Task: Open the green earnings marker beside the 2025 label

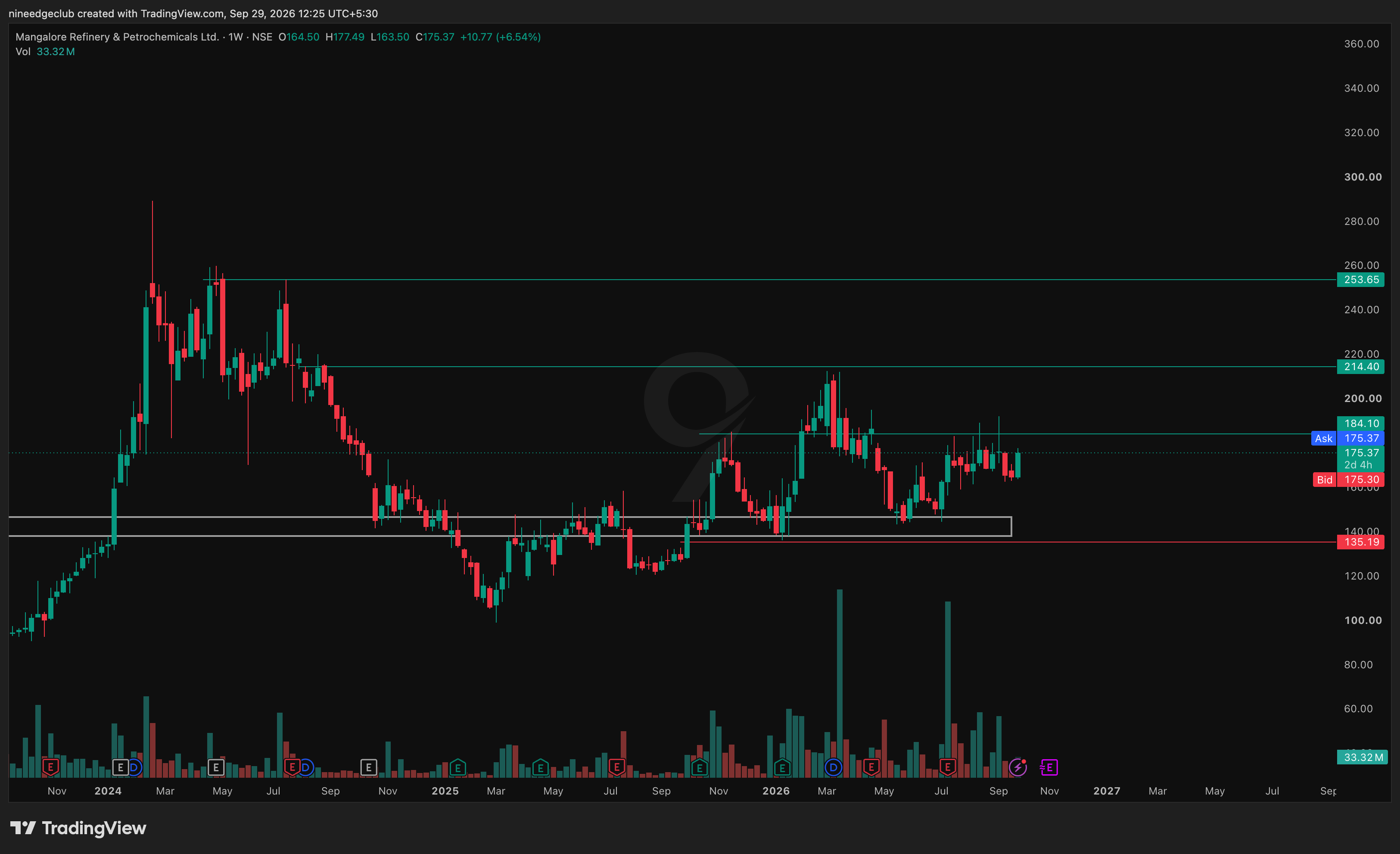Action: pyautogui.click(x=458, y=768)
